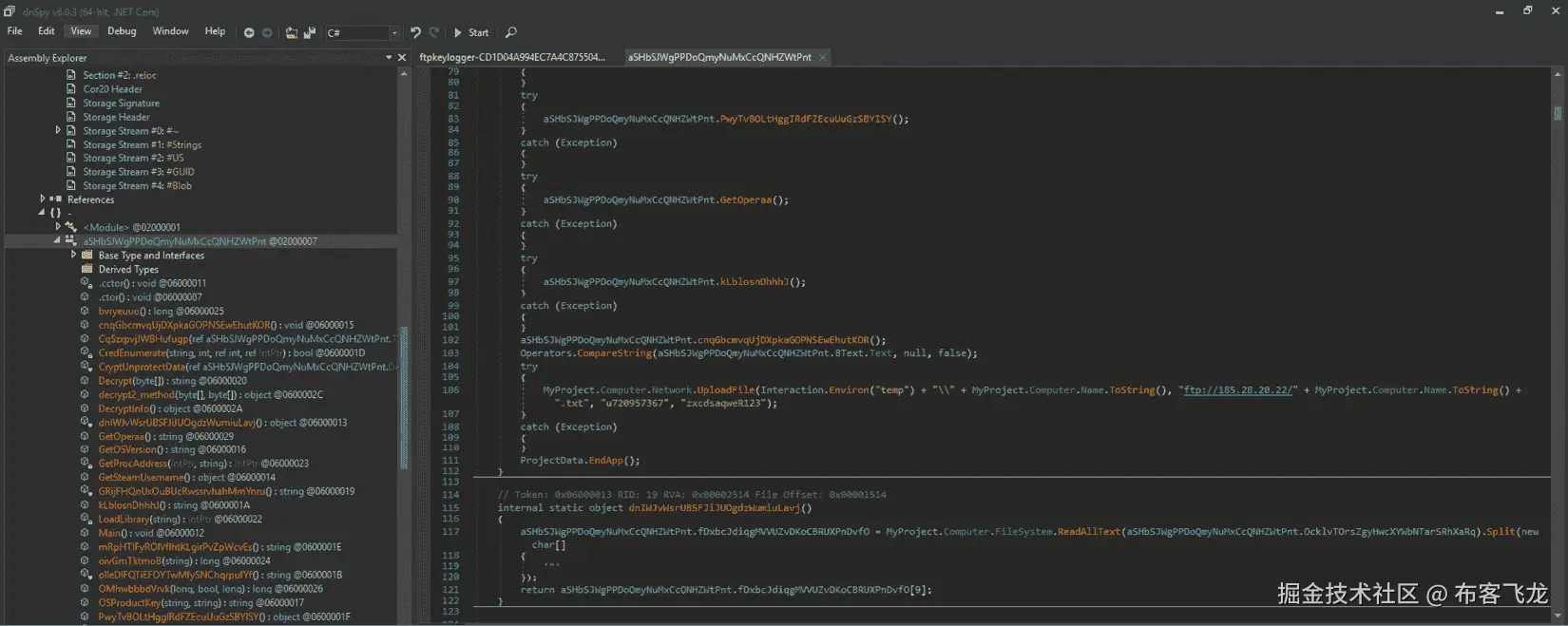The width and height of the screenshot is (1568, 626).
Task: Select Storage Stream #2: #US tree item
Action: pyautogui.click(x=133, y=158)
